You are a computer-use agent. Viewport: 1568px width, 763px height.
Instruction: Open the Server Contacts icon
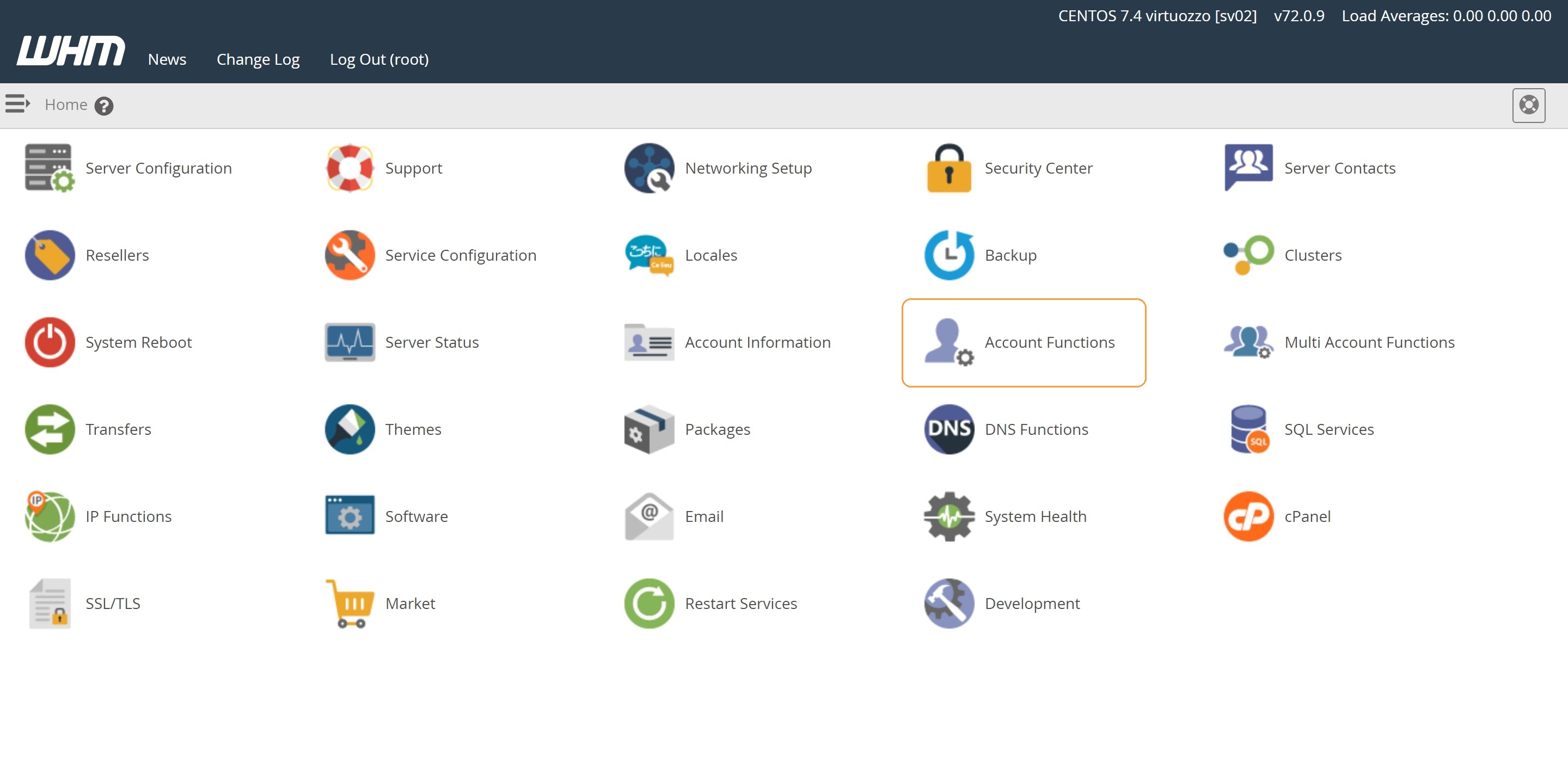click(x=1248, y=168)
